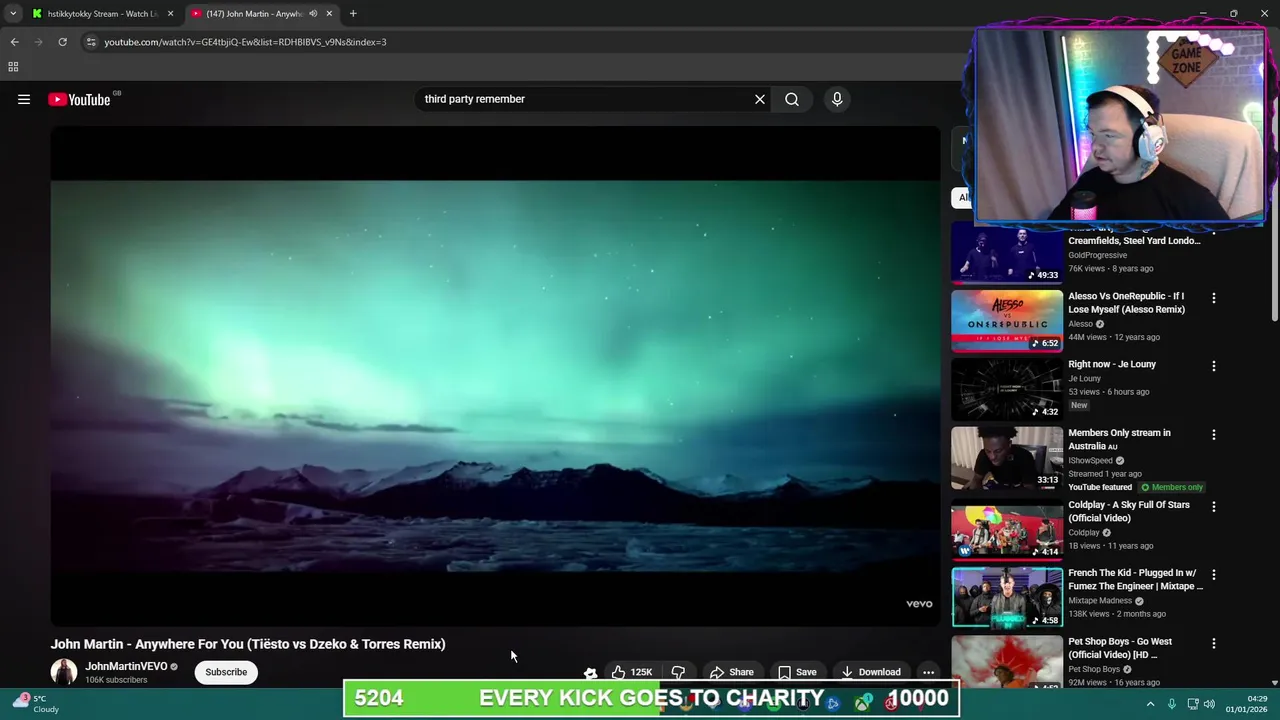Screen dimensions: 1280x720
Task: Close the hstikkytokky Stream tab
Action: [170, 14]
